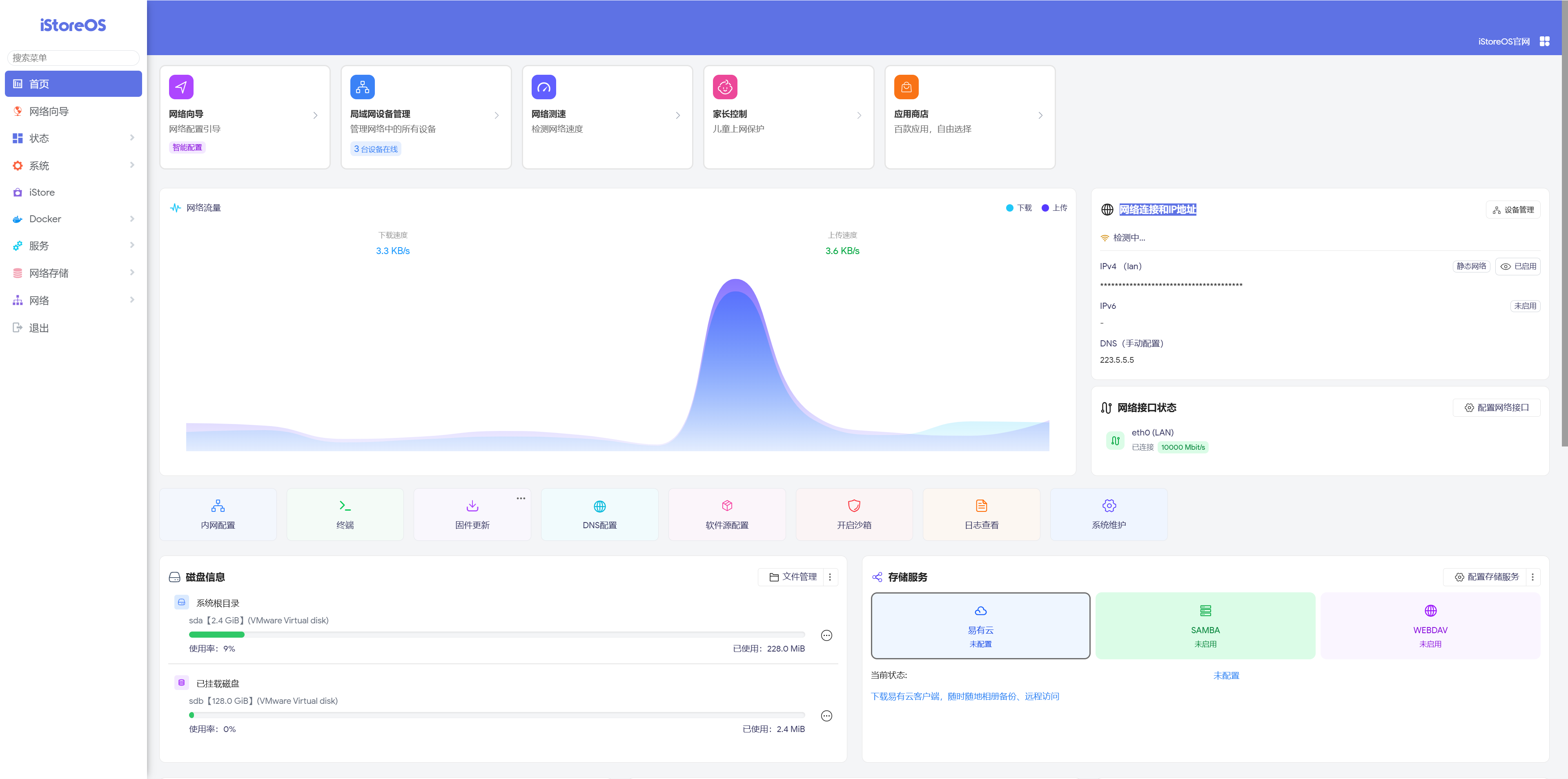The height and width of the screenshot is (779, 1568).
Task: Click the firmware update download icon
Action: pos(472,506)
